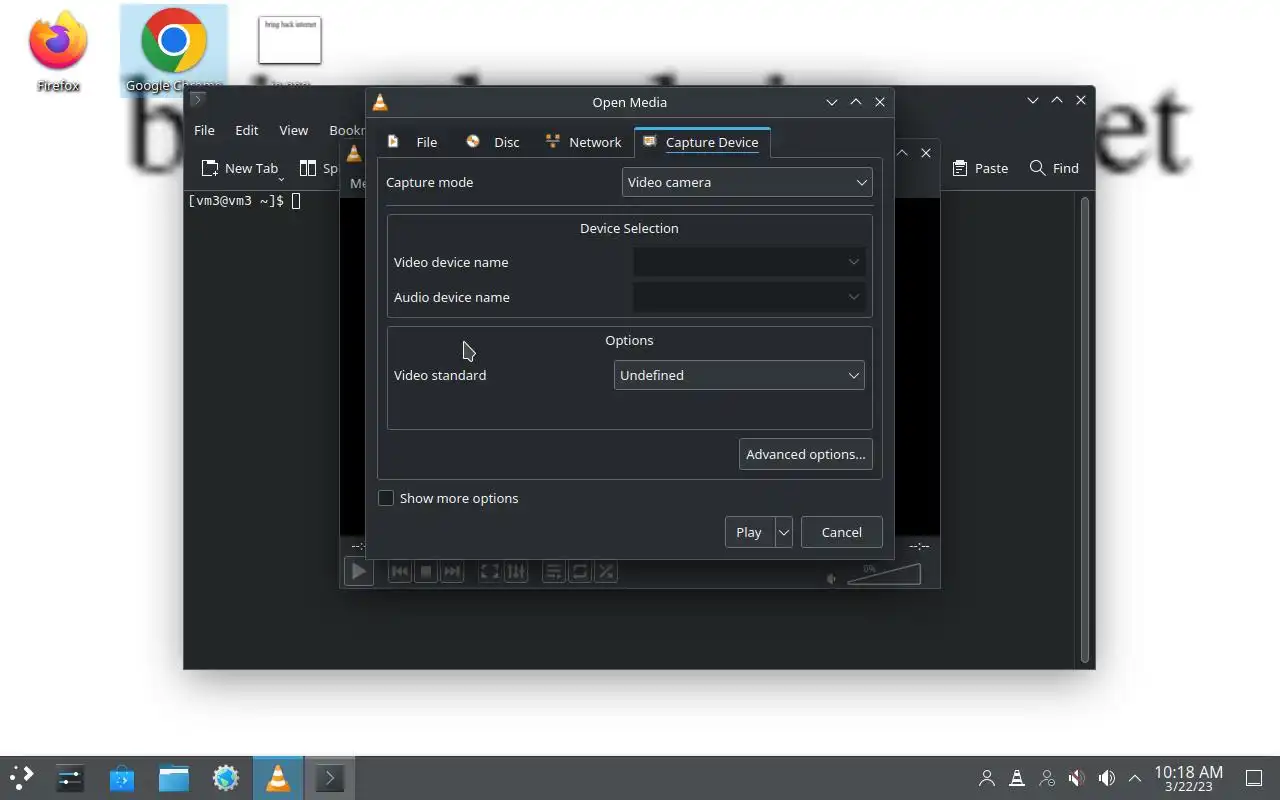Toggle the VLC loop button
Screen dimensions: 1280x800
580,572
